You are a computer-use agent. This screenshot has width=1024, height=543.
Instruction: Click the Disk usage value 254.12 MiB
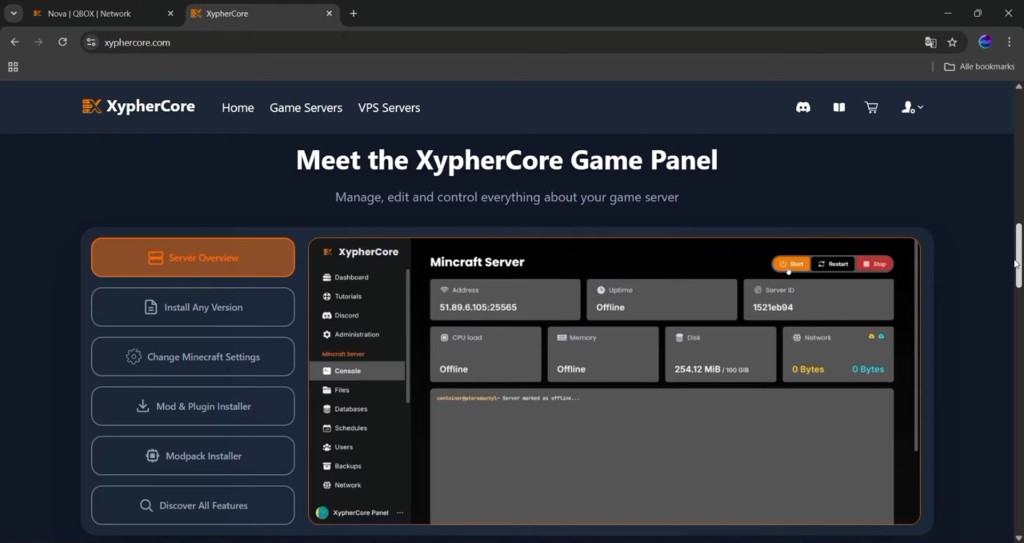[697, 369]
